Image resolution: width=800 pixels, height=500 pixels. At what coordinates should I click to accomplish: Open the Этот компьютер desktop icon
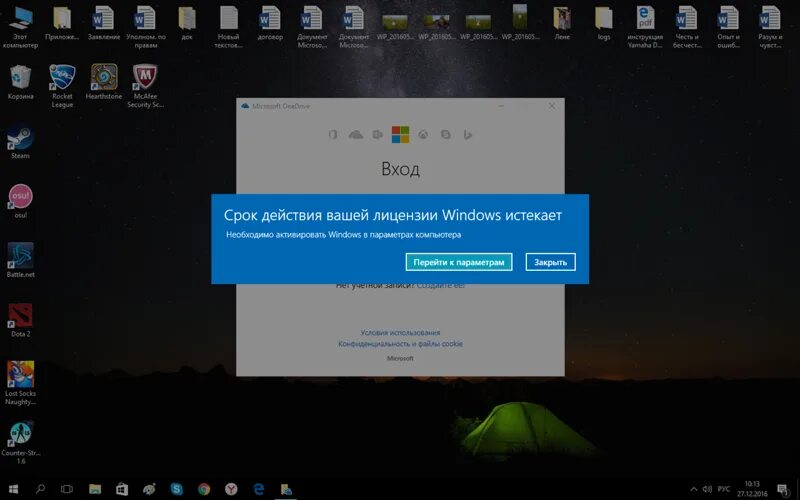[20, 27]
